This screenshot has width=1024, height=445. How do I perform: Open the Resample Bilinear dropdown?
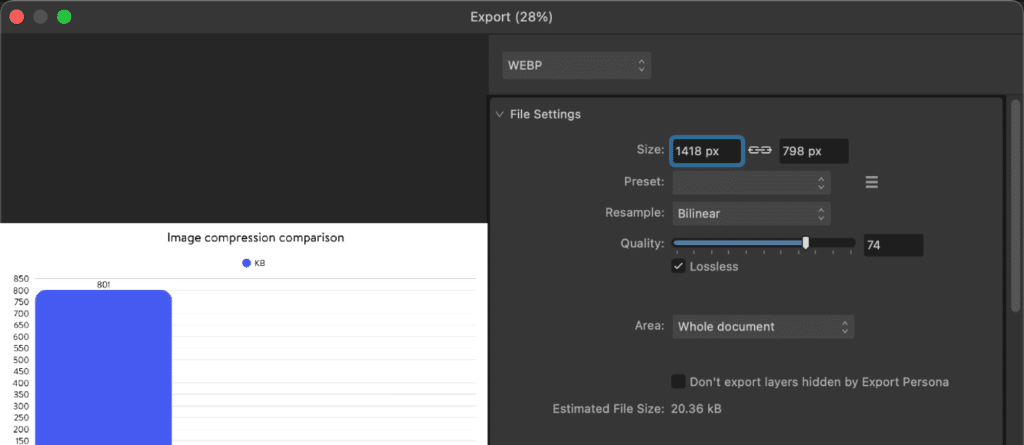751,213
